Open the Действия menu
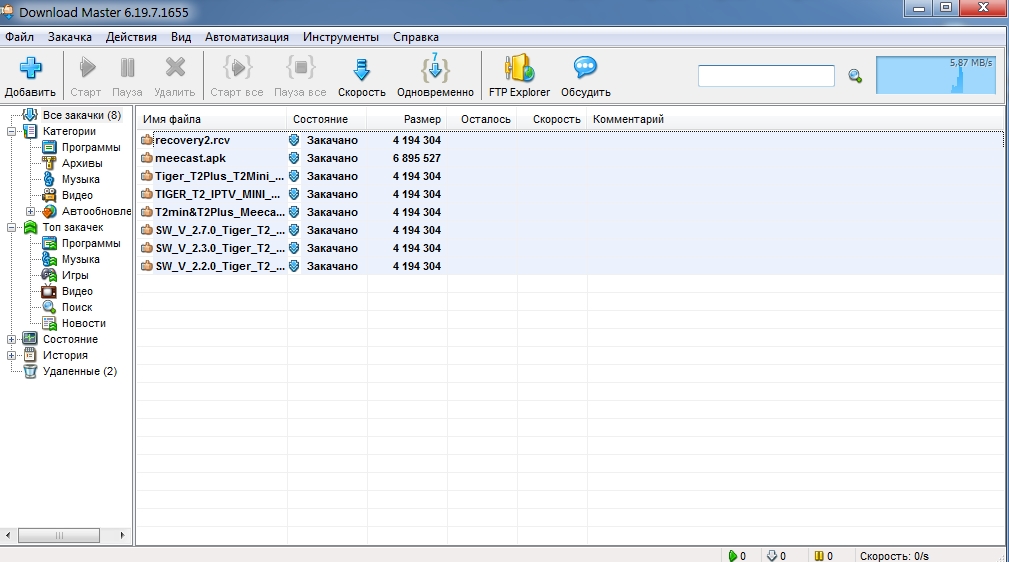 point(131,37)
